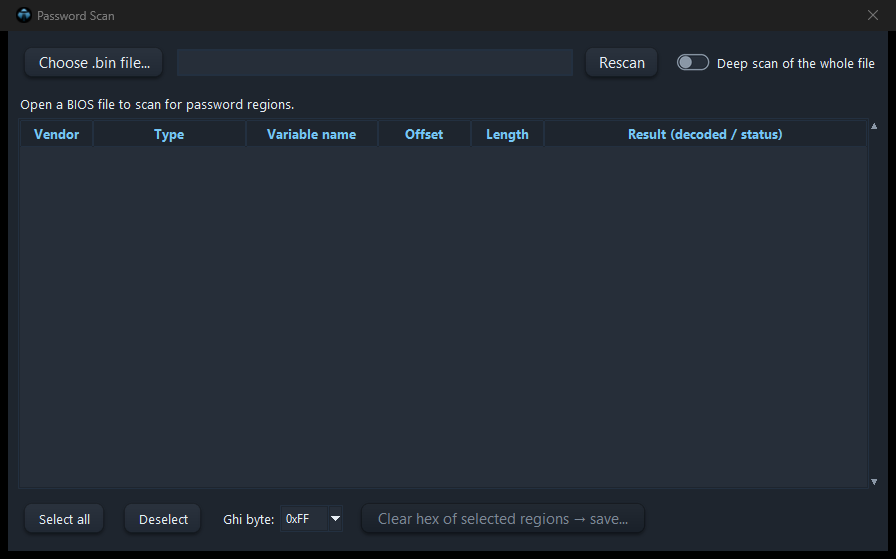Viewport: 896px width, 559px height.
Task: Sort by Length column header
Action: 507,134
